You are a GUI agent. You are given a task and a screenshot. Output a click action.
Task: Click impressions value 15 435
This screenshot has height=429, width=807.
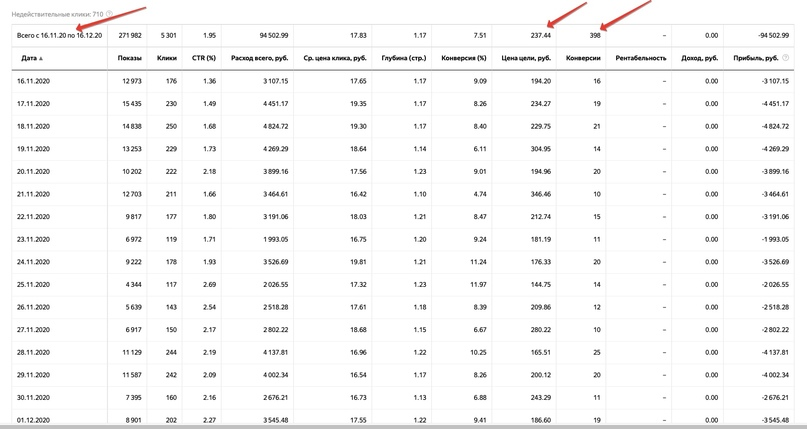coord(132,104)
